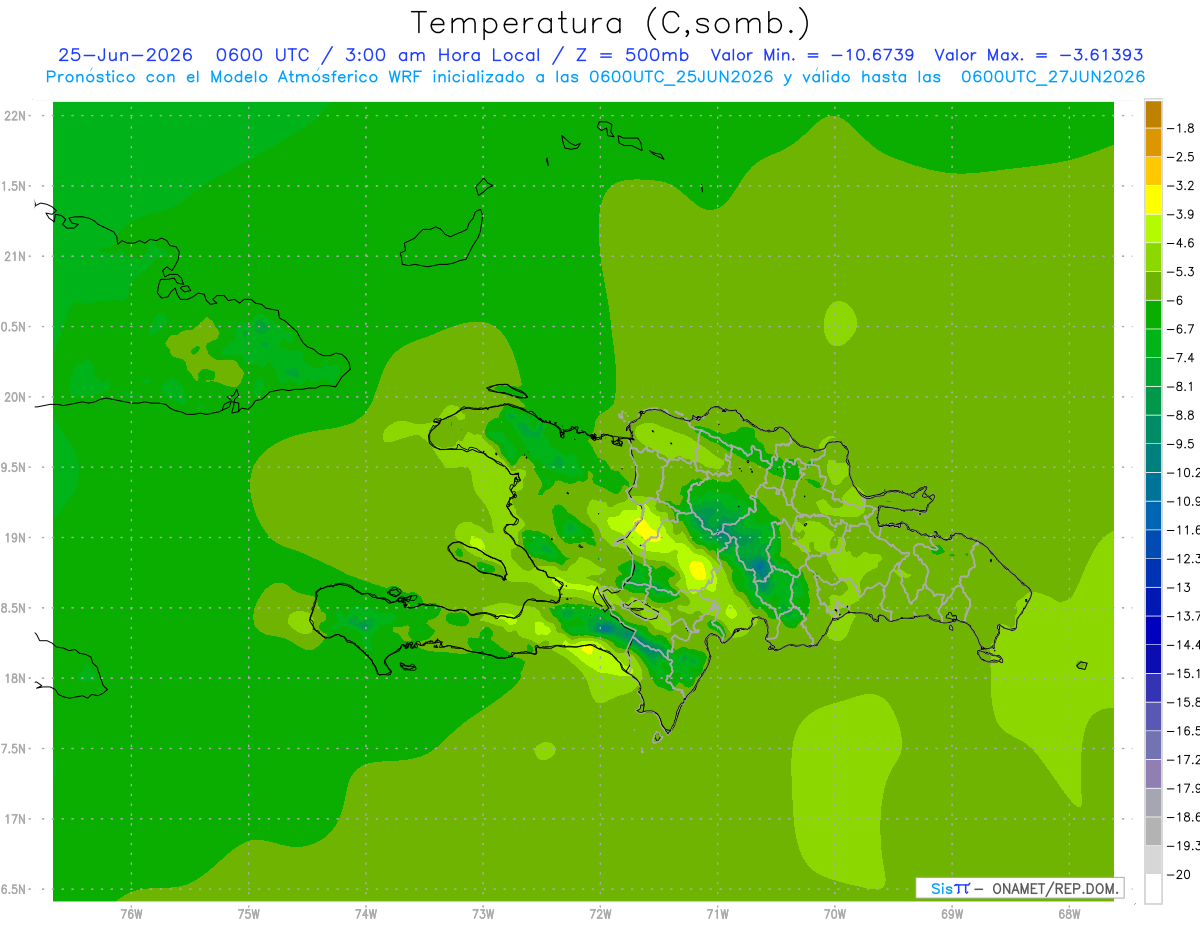This screenshot has width=1200, height=927.
Task: Click the -6.7 colorbar value label
Action: [1181, 328]
